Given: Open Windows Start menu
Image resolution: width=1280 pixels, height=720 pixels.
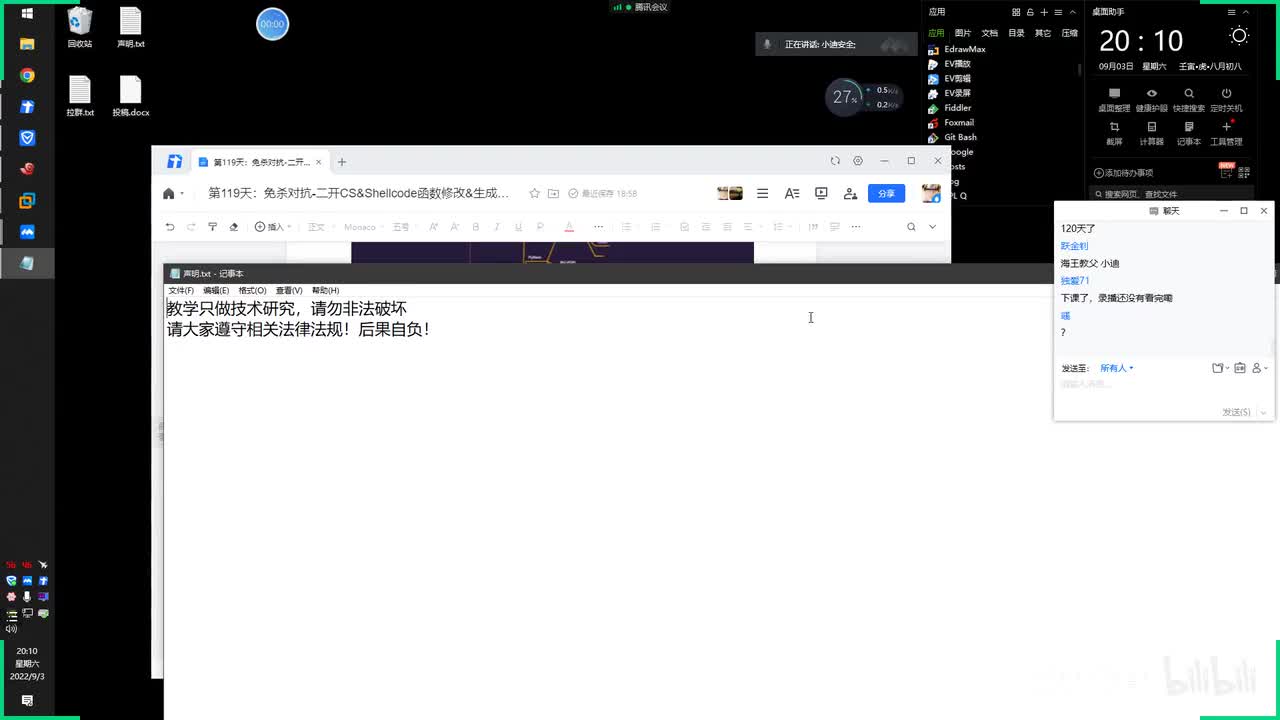Looking at the screenshot, I should [27, 13].
